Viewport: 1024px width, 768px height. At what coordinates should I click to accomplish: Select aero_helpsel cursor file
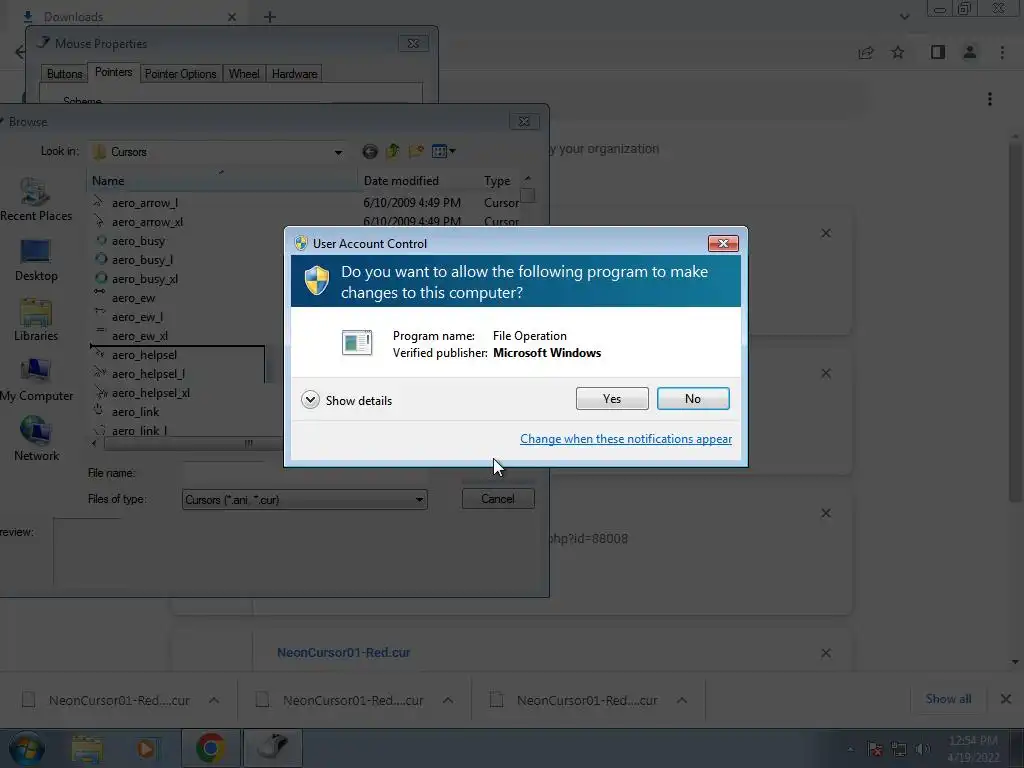pyautogui.click(x=144, y=355)
